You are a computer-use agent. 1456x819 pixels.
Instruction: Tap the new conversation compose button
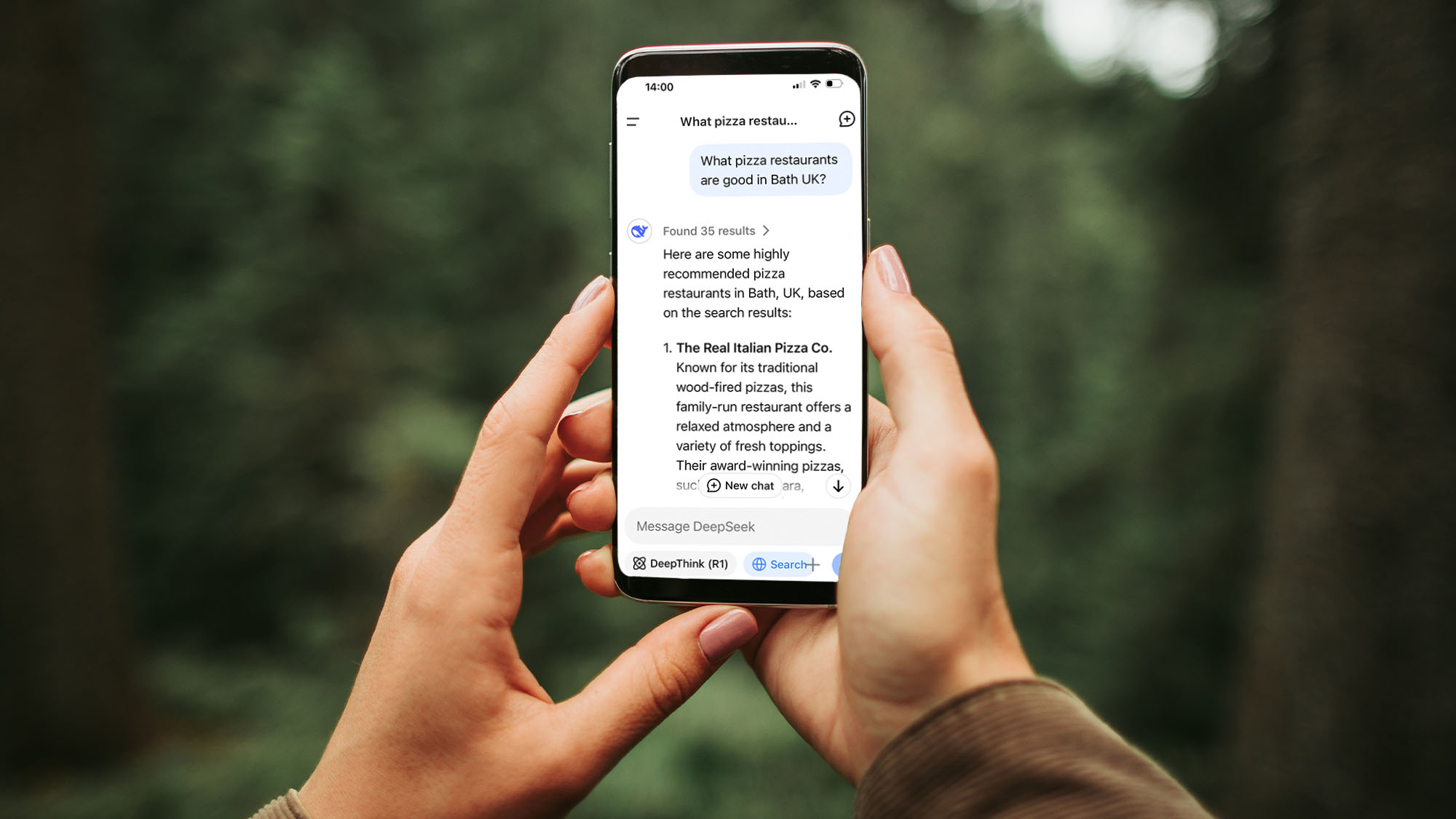coord(845,120)
